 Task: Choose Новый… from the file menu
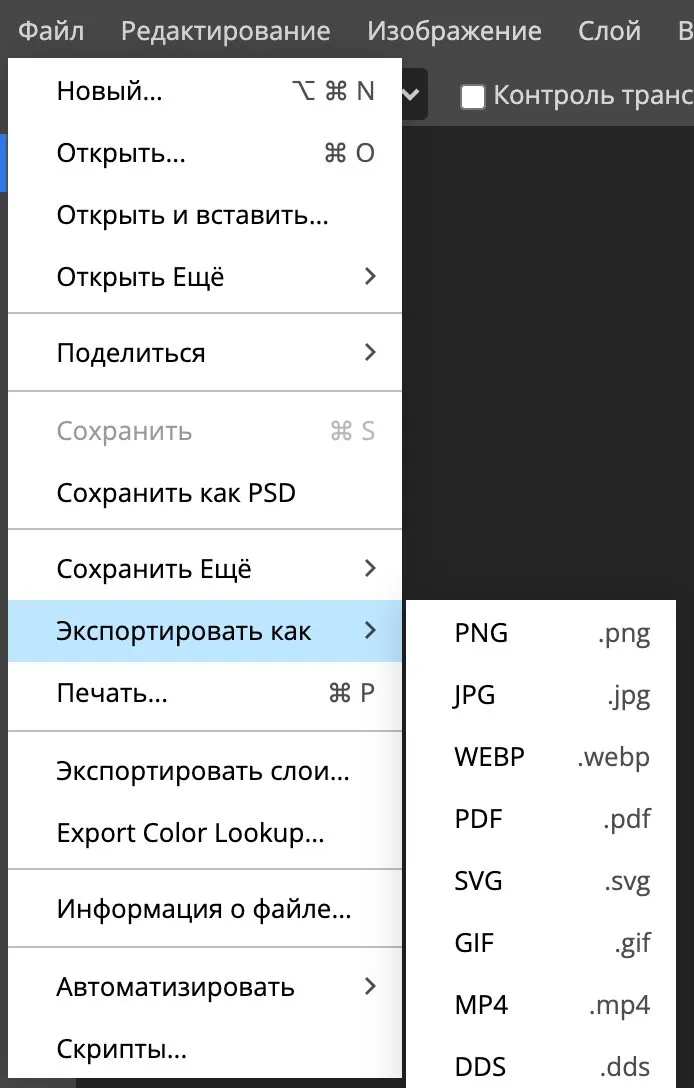click(205, 91)
